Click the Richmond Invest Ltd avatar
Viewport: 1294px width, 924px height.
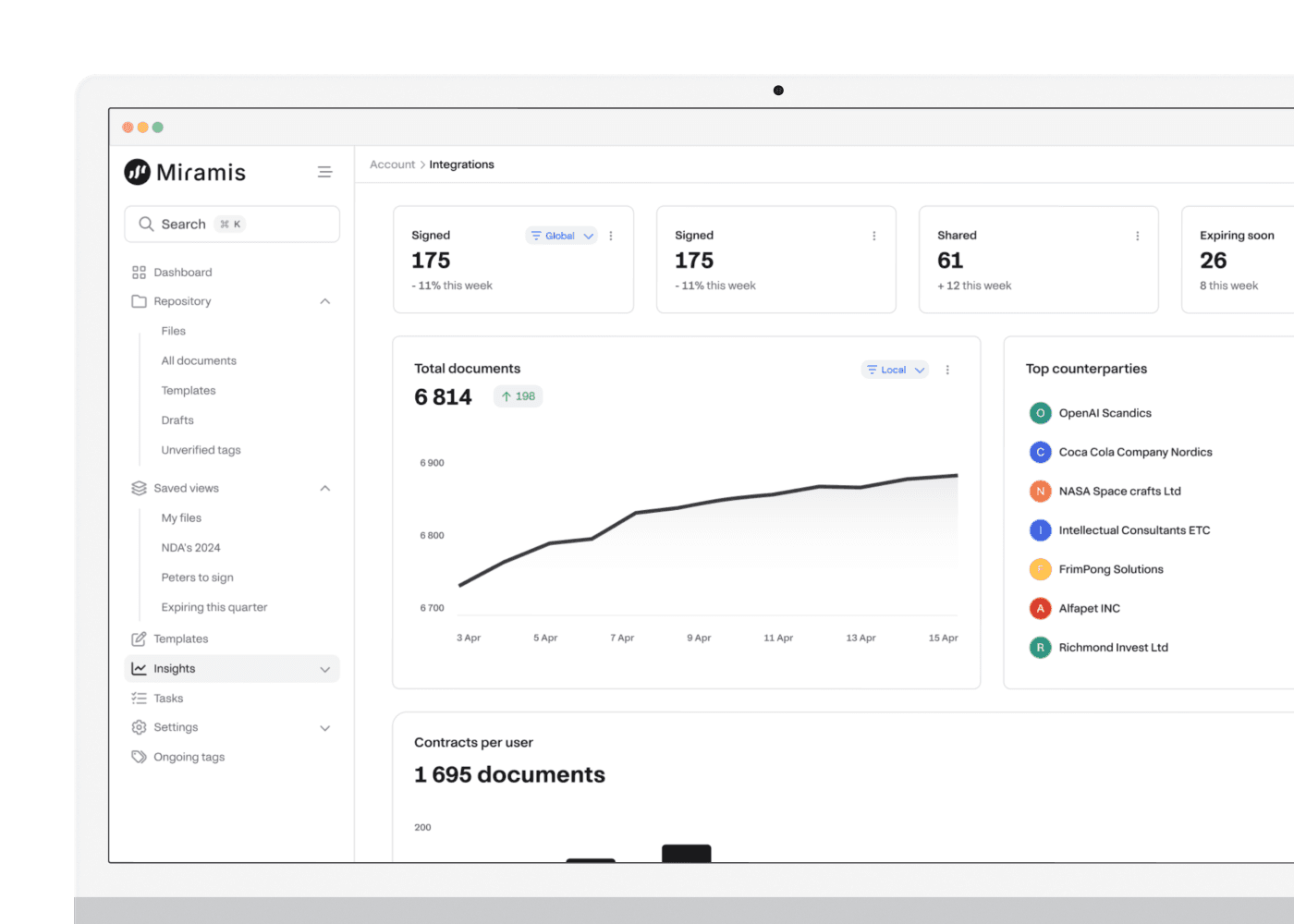[1040, 648]
